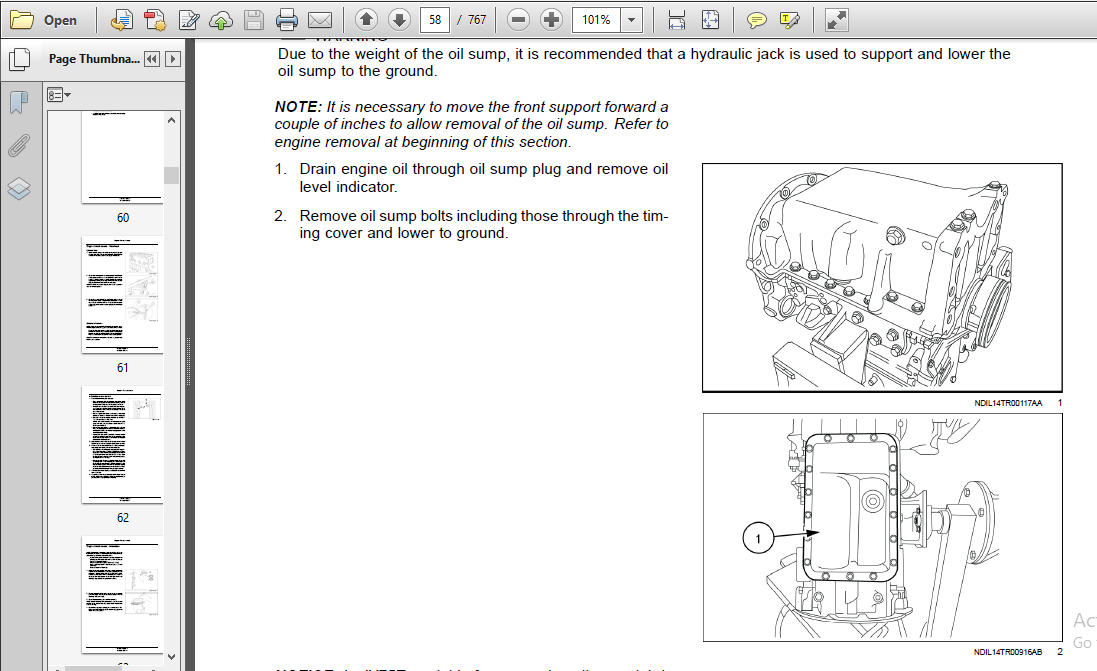This screenshot has width=1097, height=671.
Task: Click the save floppy disk icon
Action: click(x=254, y=20)
